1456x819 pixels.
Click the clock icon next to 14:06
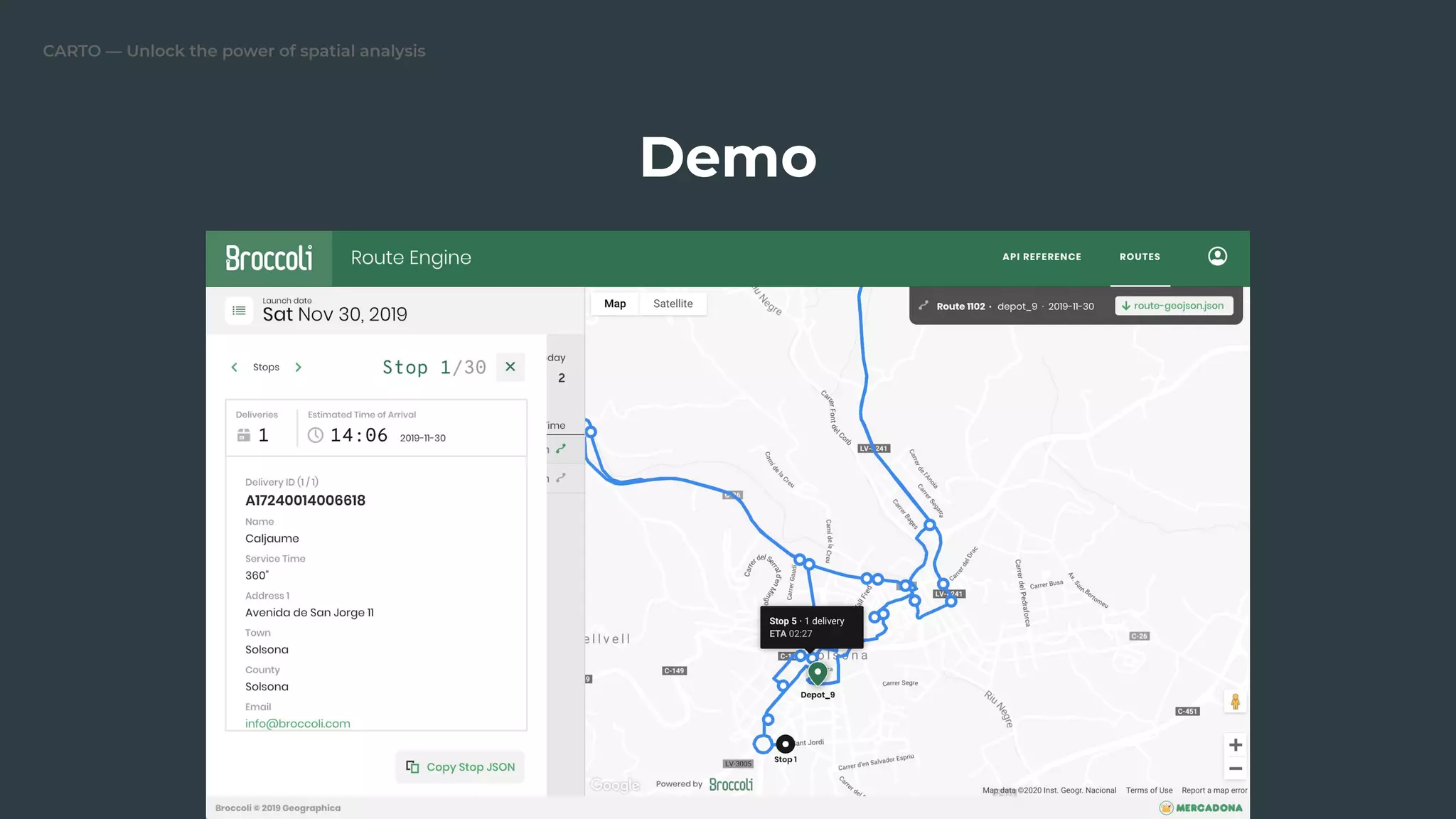pyautogui.click(x=315, y=435)
